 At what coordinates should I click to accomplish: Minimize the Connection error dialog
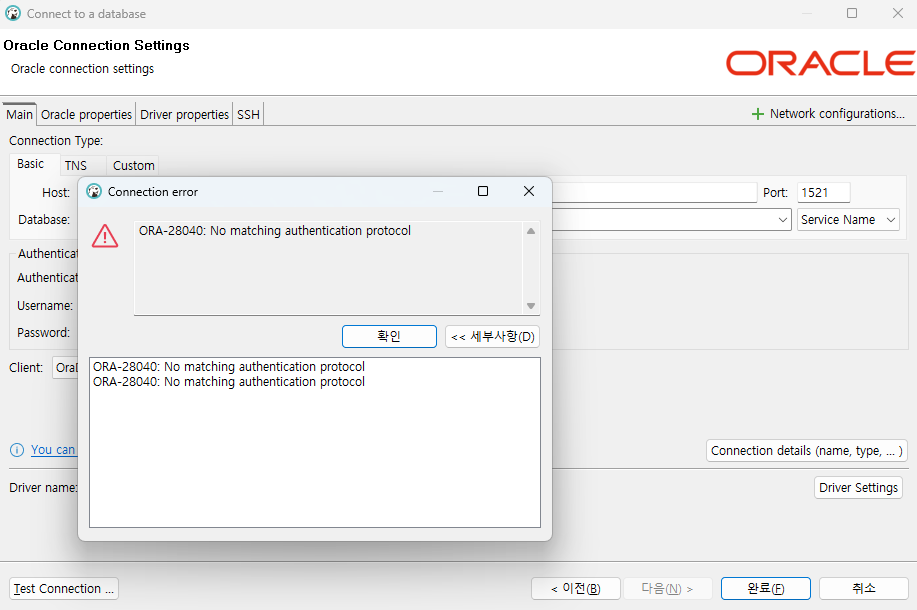pyautogui.click(x=437, y=191)
